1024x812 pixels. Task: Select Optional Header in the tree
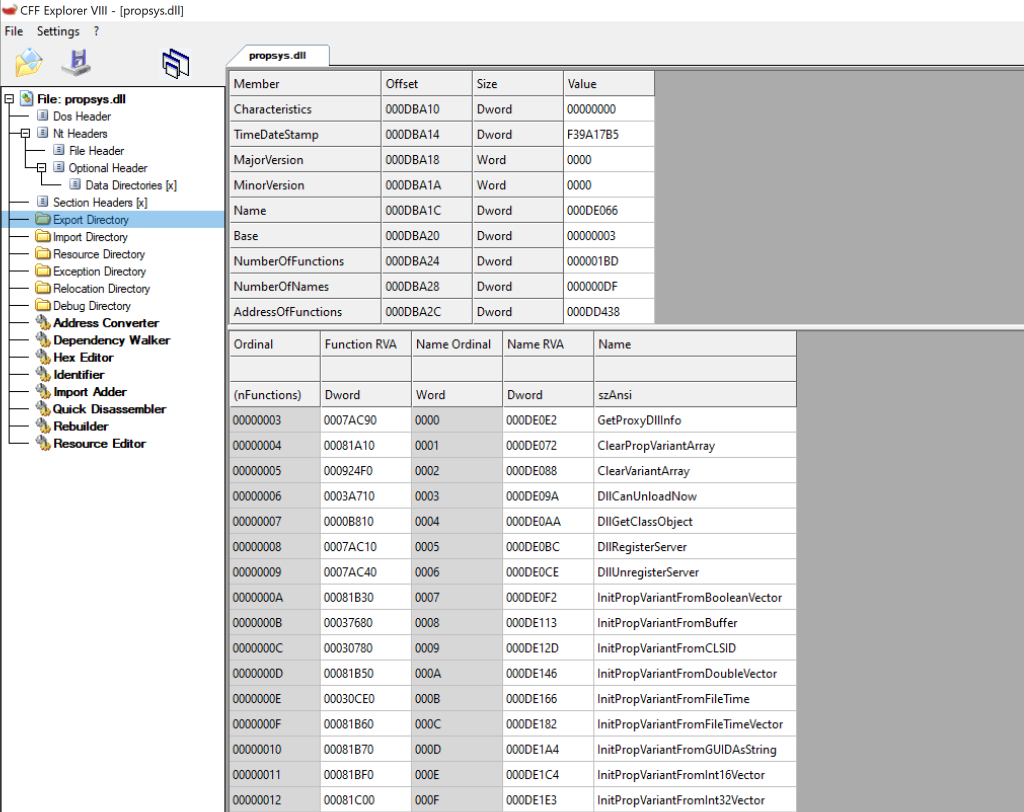[x=108, y=168]
